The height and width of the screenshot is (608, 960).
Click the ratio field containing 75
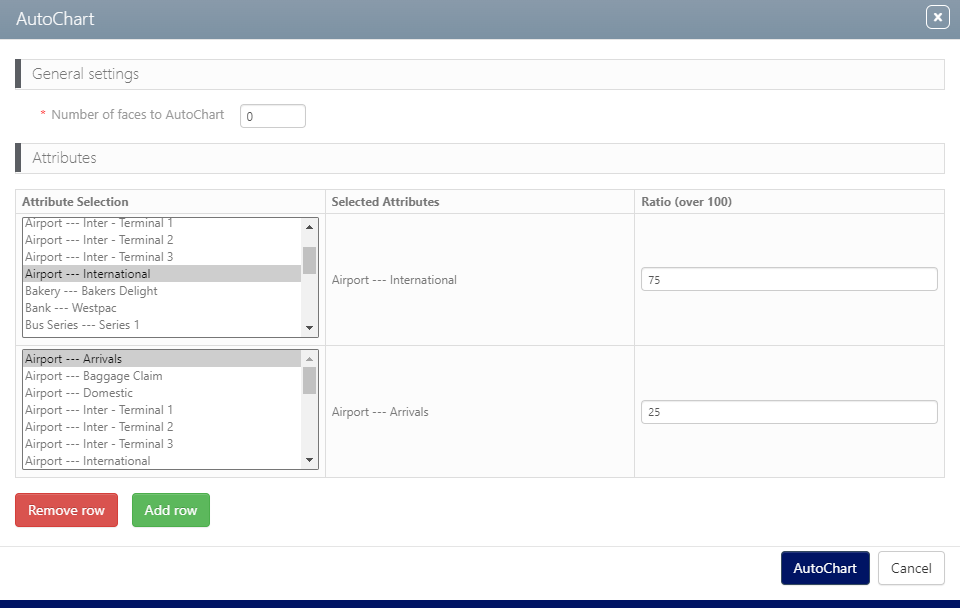tap(788, 280)
